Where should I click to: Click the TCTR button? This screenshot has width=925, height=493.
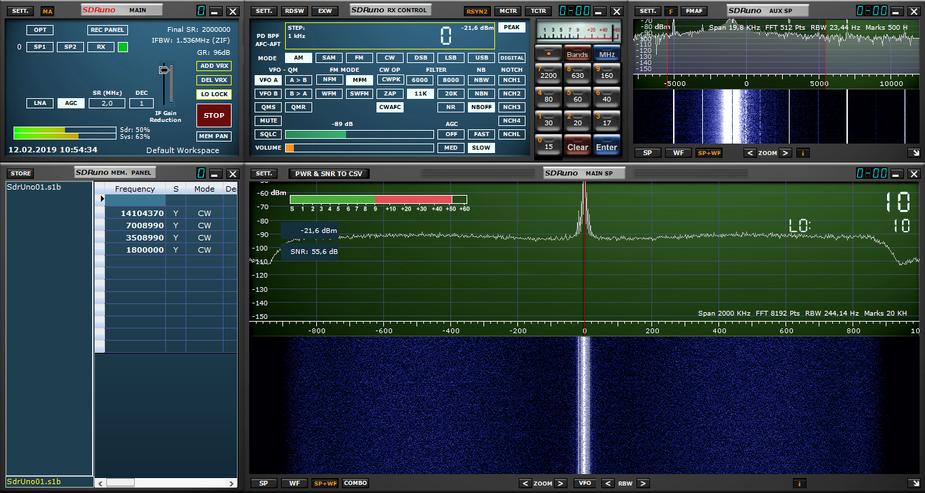537,11
